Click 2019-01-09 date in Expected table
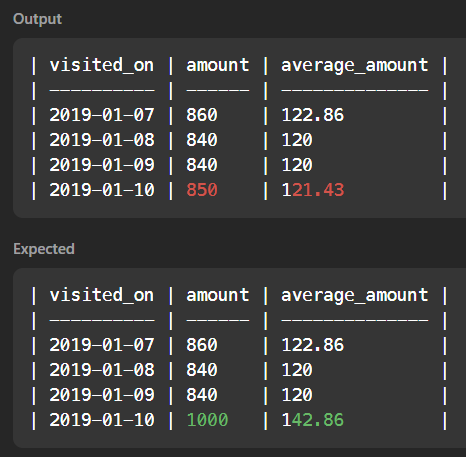The image size is (466, 457). [x=102, y=395]
